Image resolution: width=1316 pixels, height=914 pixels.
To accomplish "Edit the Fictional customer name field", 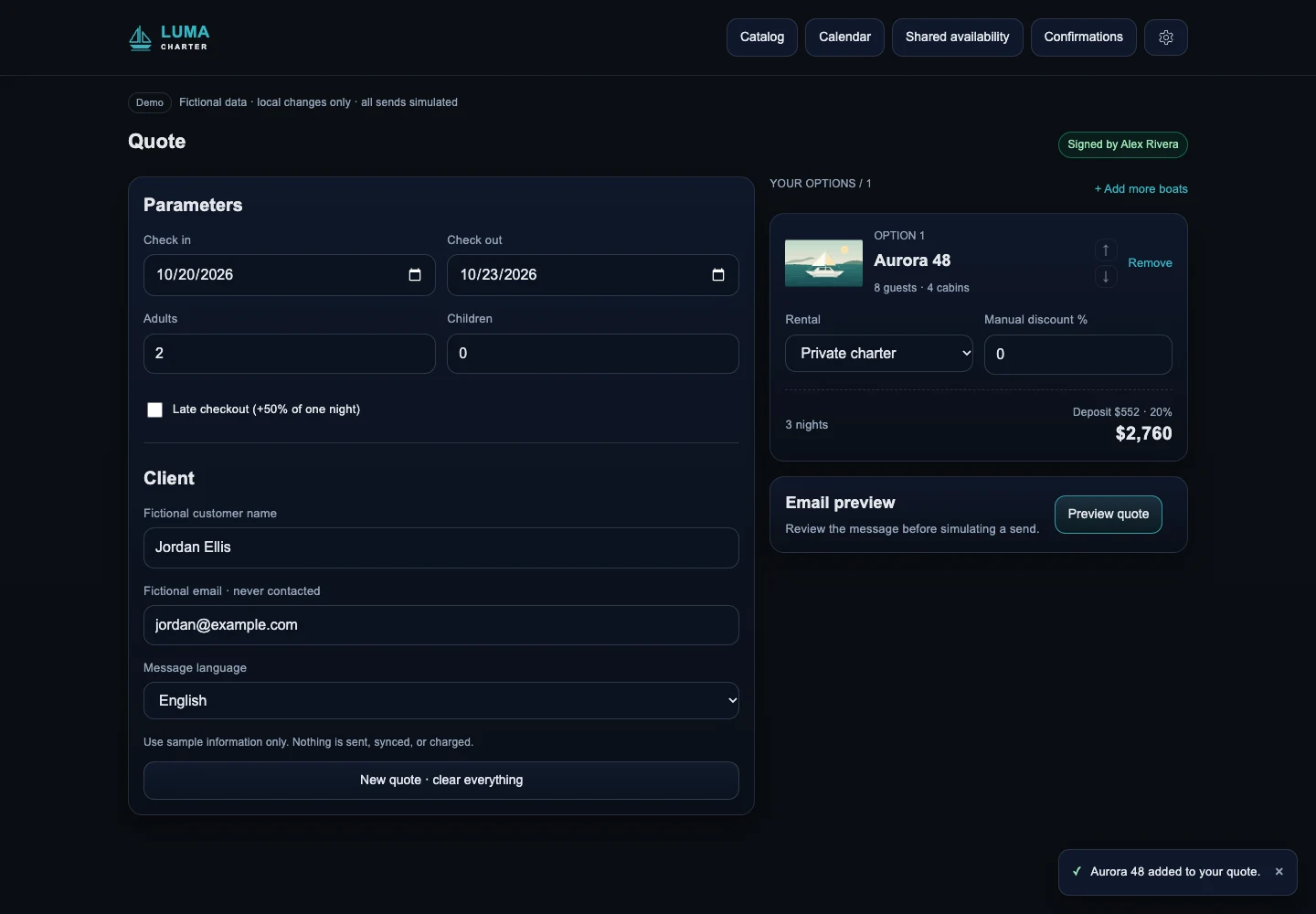I will coord(441,547).
